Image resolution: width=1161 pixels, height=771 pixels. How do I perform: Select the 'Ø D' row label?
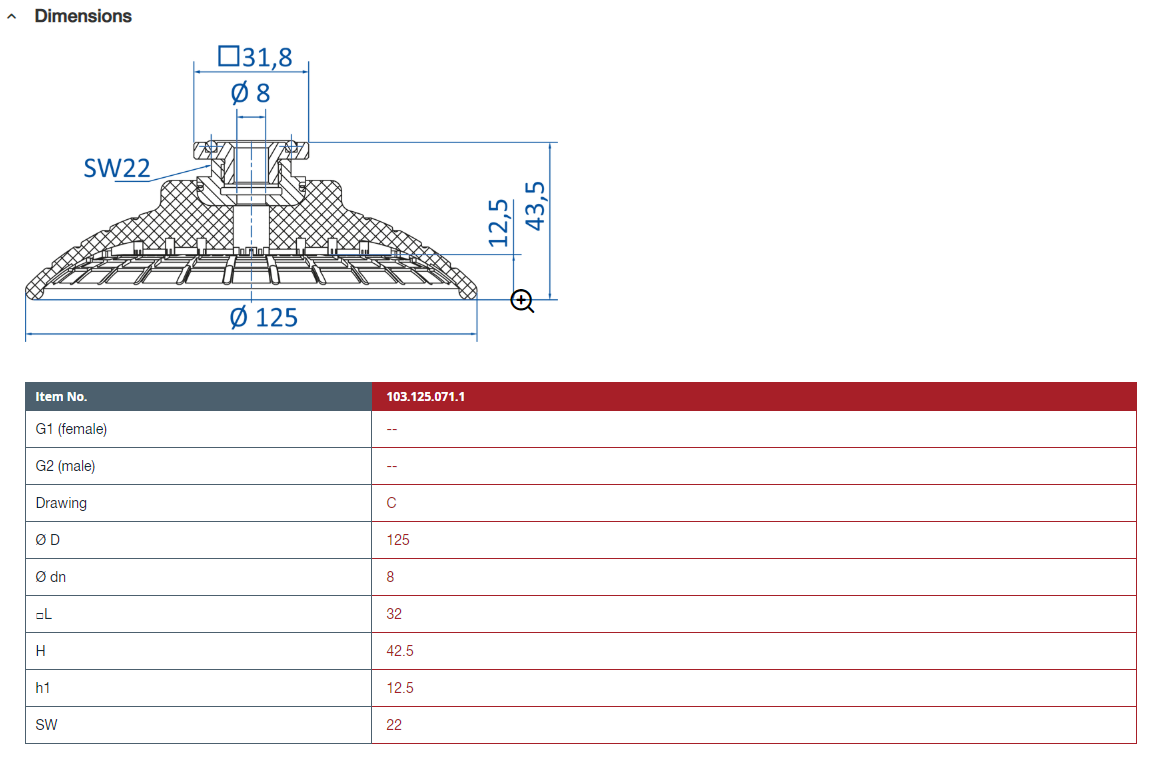click(x=47, y=540)
